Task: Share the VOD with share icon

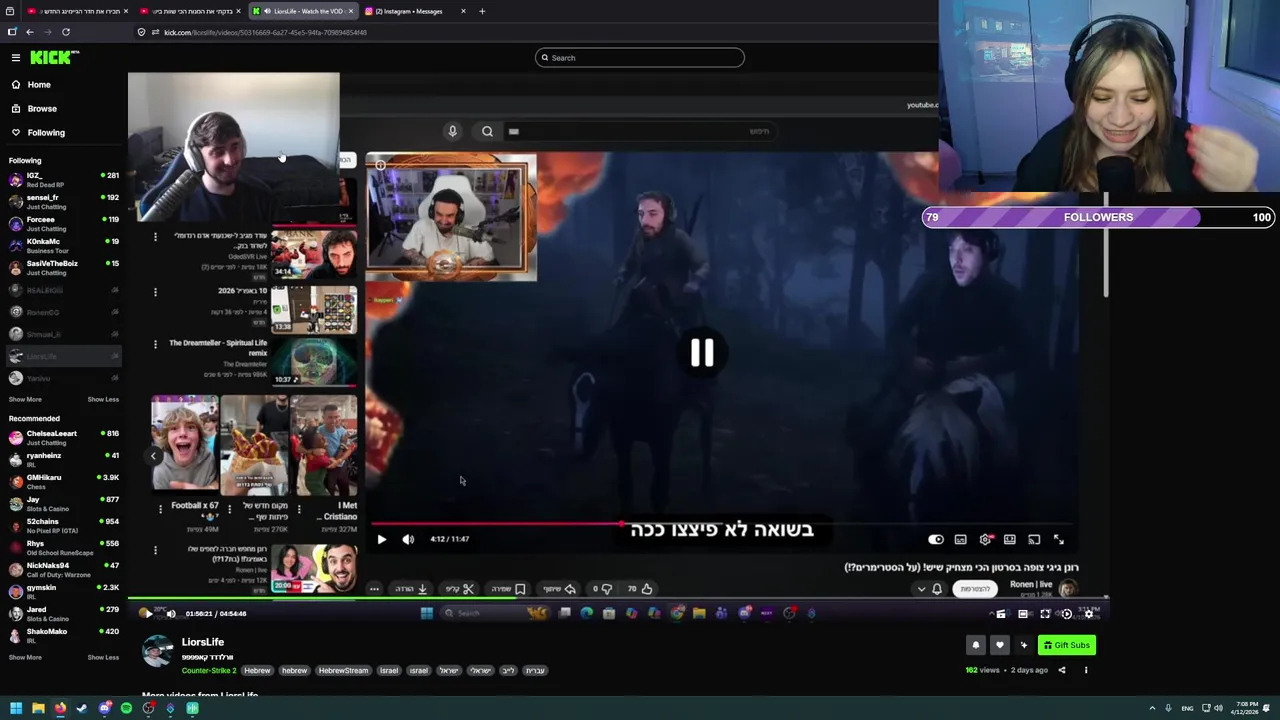Action: [x=1062, y=670]
